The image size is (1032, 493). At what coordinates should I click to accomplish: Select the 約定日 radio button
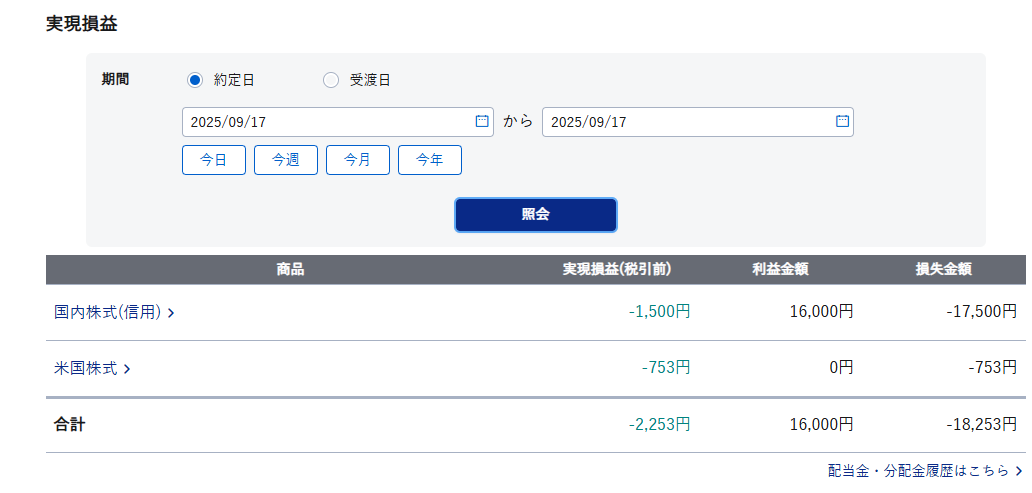tap(195, 80)
